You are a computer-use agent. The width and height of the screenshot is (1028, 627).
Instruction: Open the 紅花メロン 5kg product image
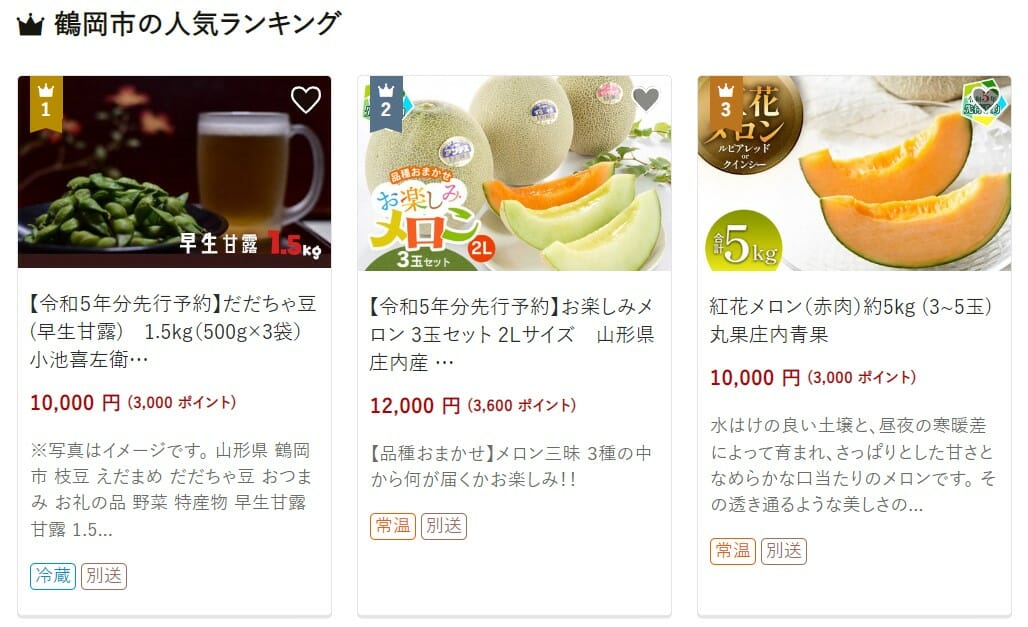(854, 173)
